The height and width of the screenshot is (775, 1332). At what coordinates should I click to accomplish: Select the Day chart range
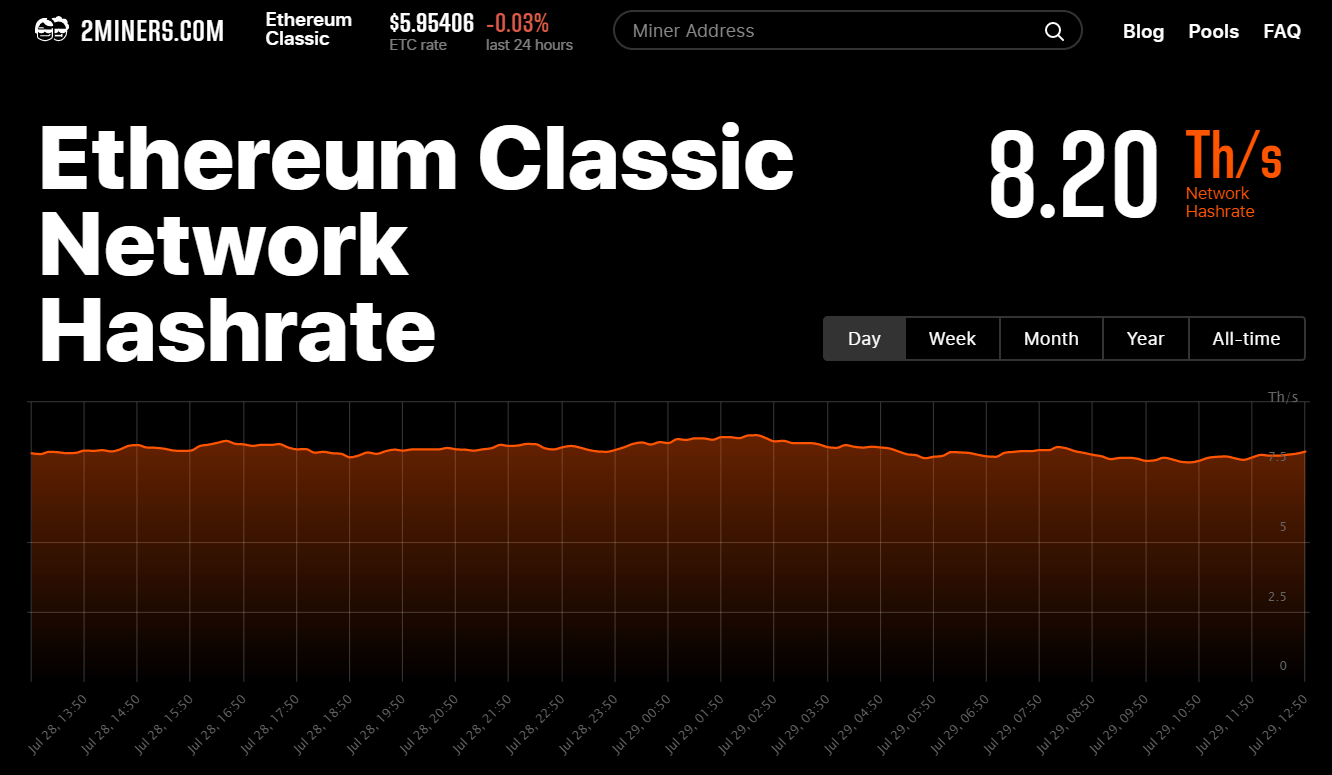pyautogui.click(x=864, y=339)
